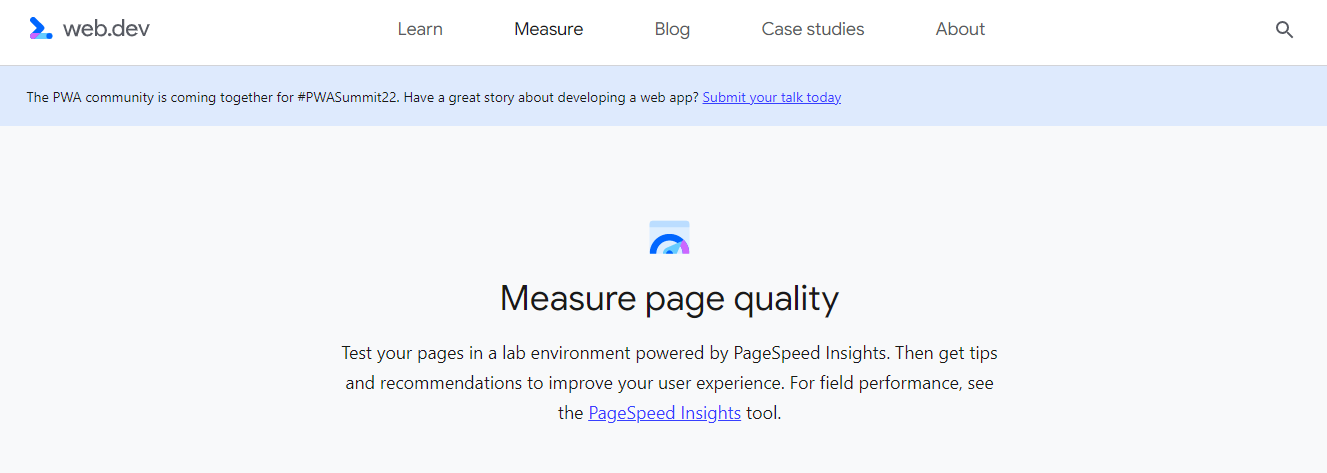Screen dimensions: 1327x473
Task: Open Case studies in the navigation
Action: [813, 29]
